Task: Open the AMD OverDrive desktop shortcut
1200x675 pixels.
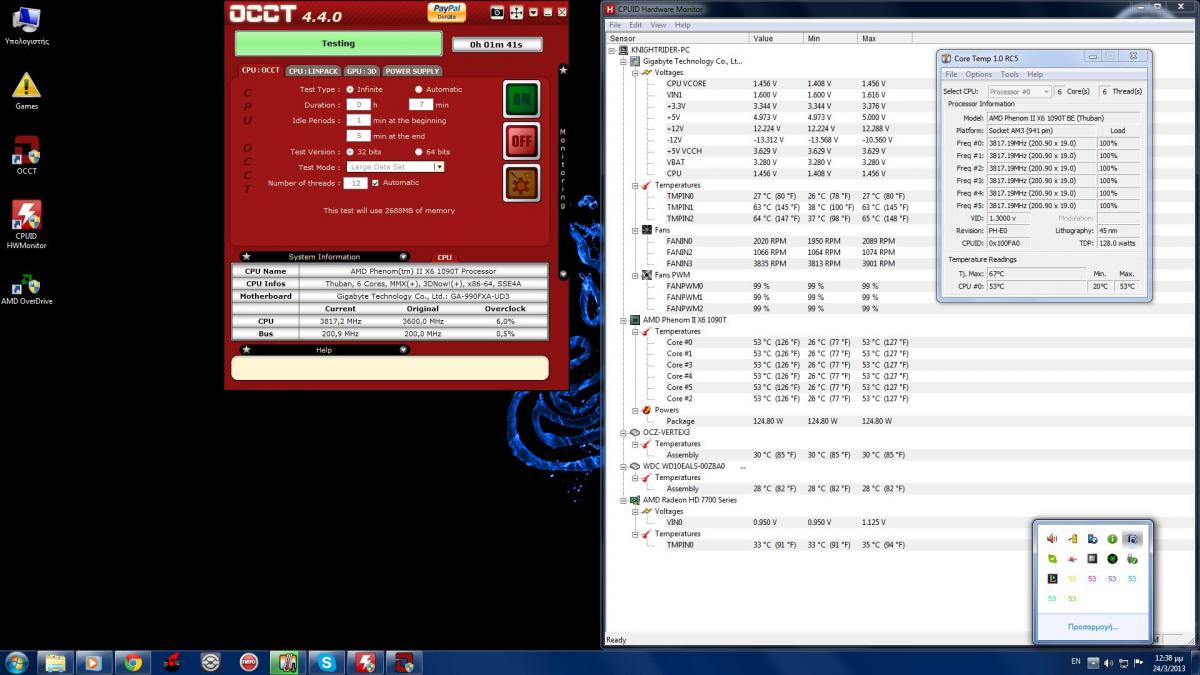Action: click(27, 289)
